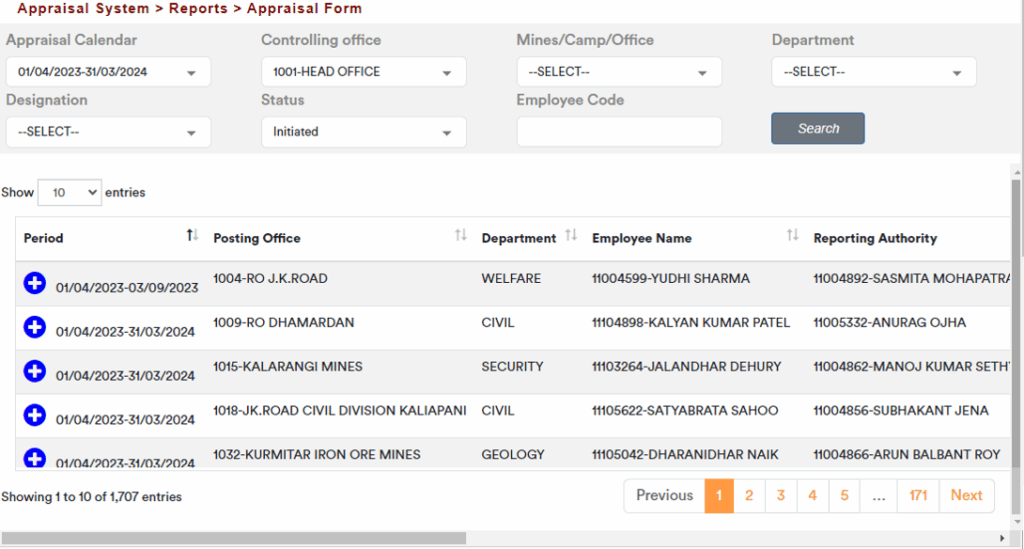This screenshot has width=1024, height=549.
Task: Click the Employee Code input field
Action: tap(618, 132)
